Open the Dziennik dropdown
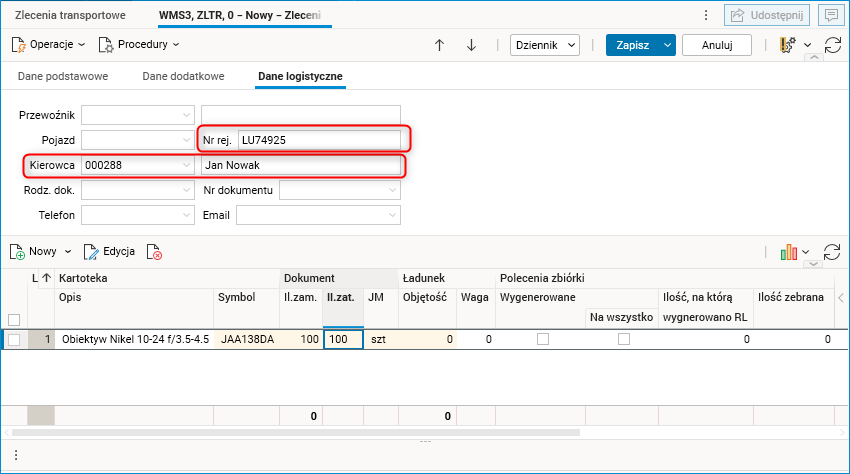 pyautogui.click(x=545, y=45)
